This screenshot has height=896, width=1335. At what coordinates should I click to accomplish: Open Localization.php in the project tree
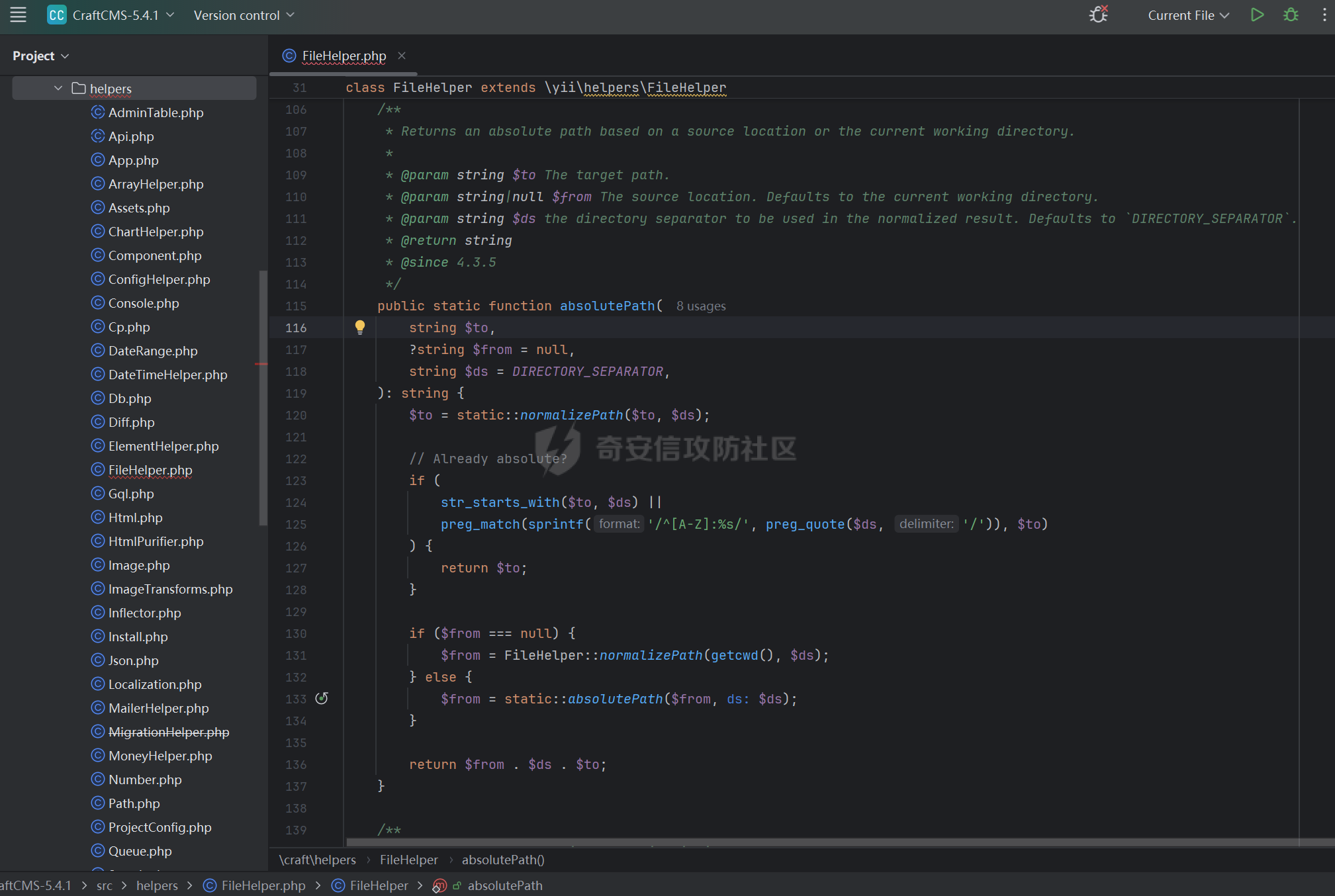(155, 684)
